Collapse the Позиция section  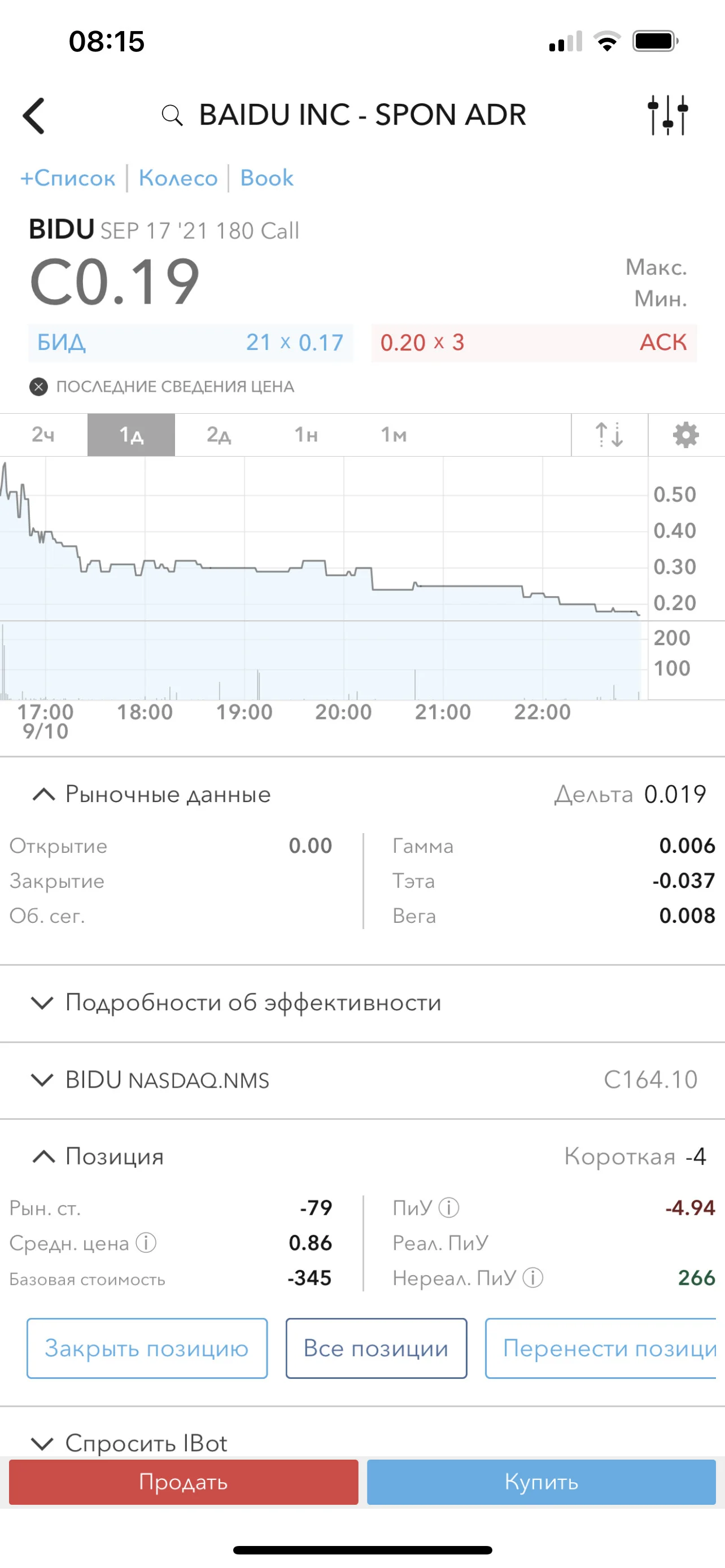pyautogui.click(x=43, y=1157)
